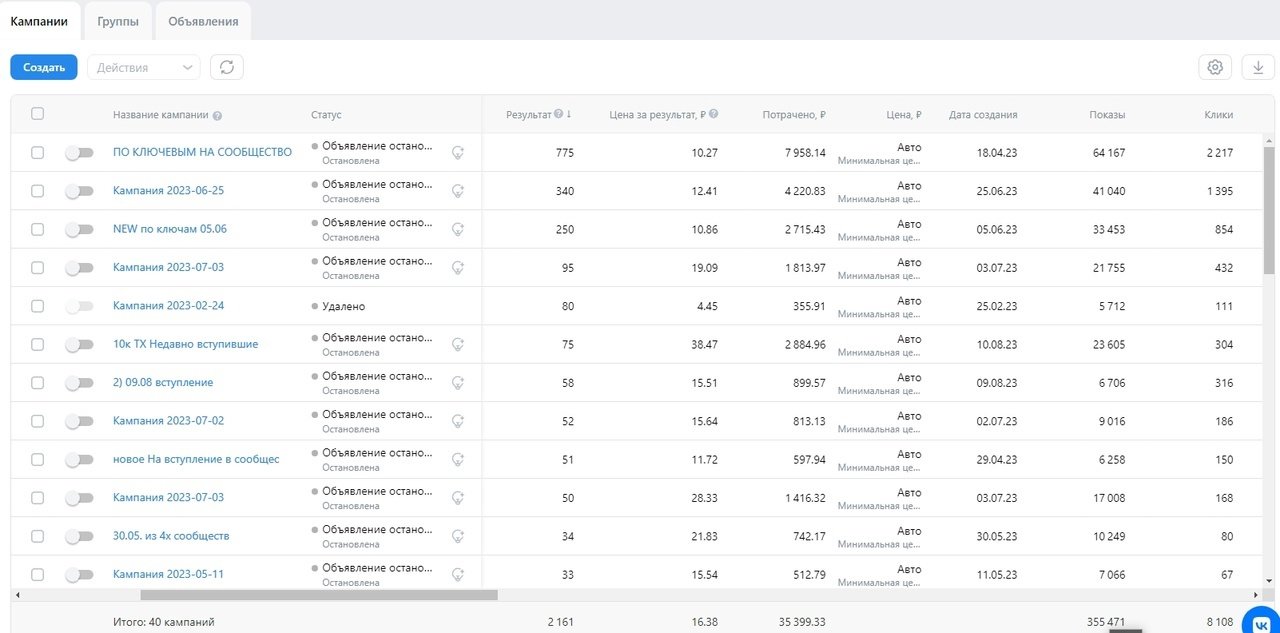This screenshot has width=1280, height=633.
Task: Open table column settings gear
Action: tap(1215, 67)
